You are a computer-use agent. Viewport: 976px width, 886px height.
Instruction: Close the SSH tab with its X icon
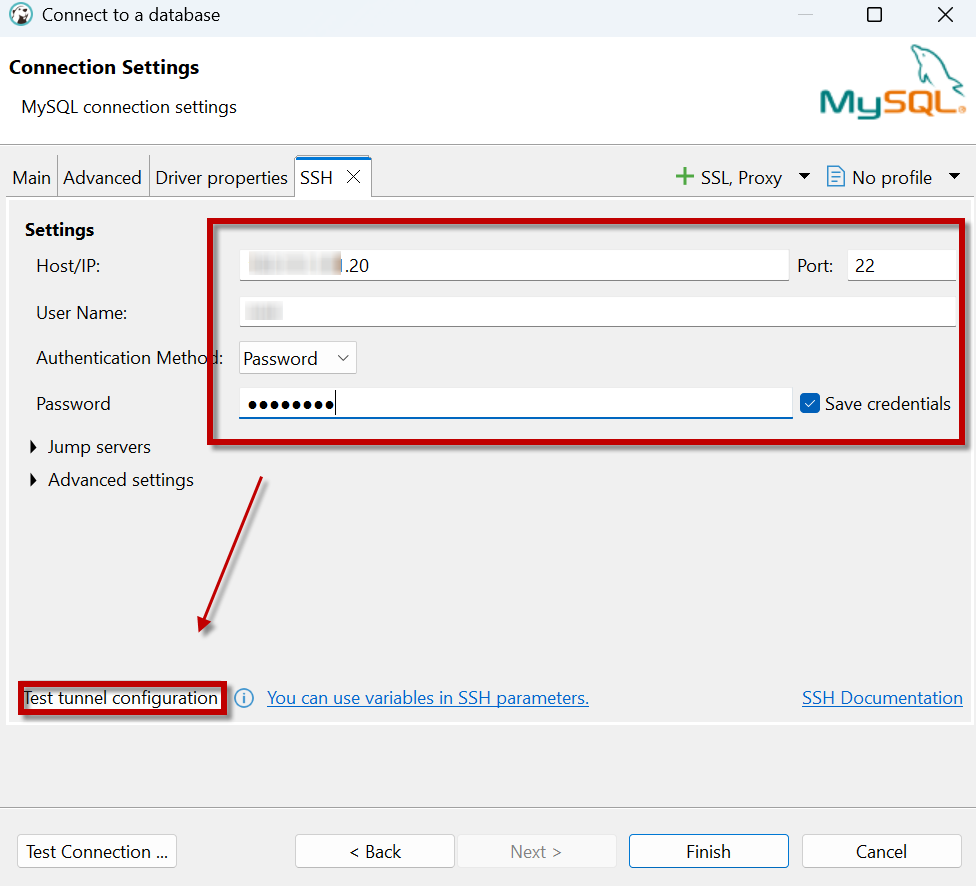353,177
